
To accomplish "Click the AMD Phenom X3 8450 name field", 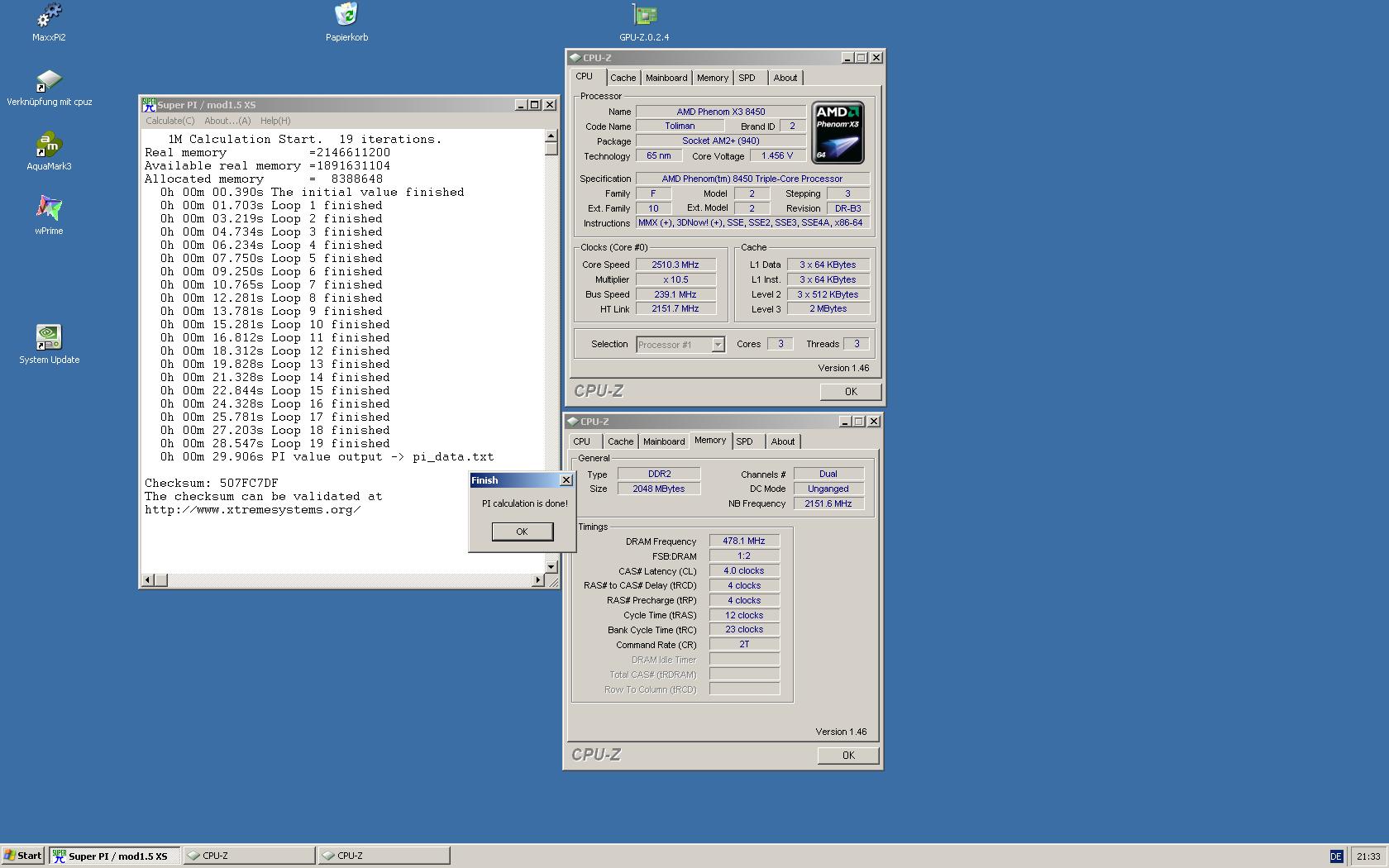I will [721, 112].
